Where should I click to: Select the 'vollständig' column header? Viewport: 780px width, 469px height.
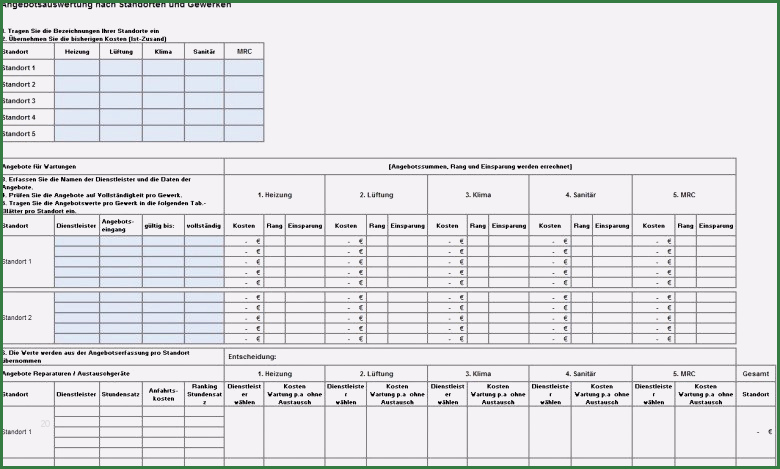204,226
